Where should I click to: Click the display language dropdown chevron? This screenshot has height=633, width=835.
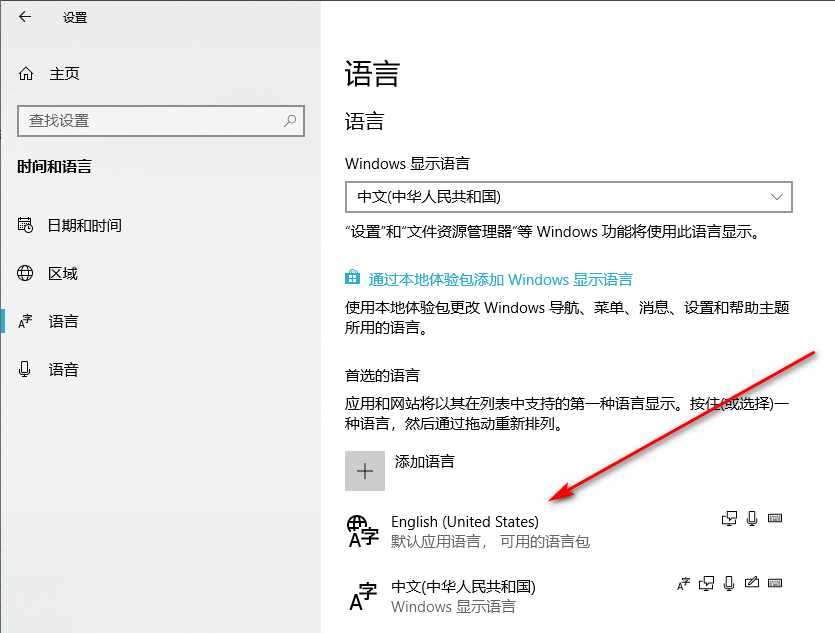776,197
